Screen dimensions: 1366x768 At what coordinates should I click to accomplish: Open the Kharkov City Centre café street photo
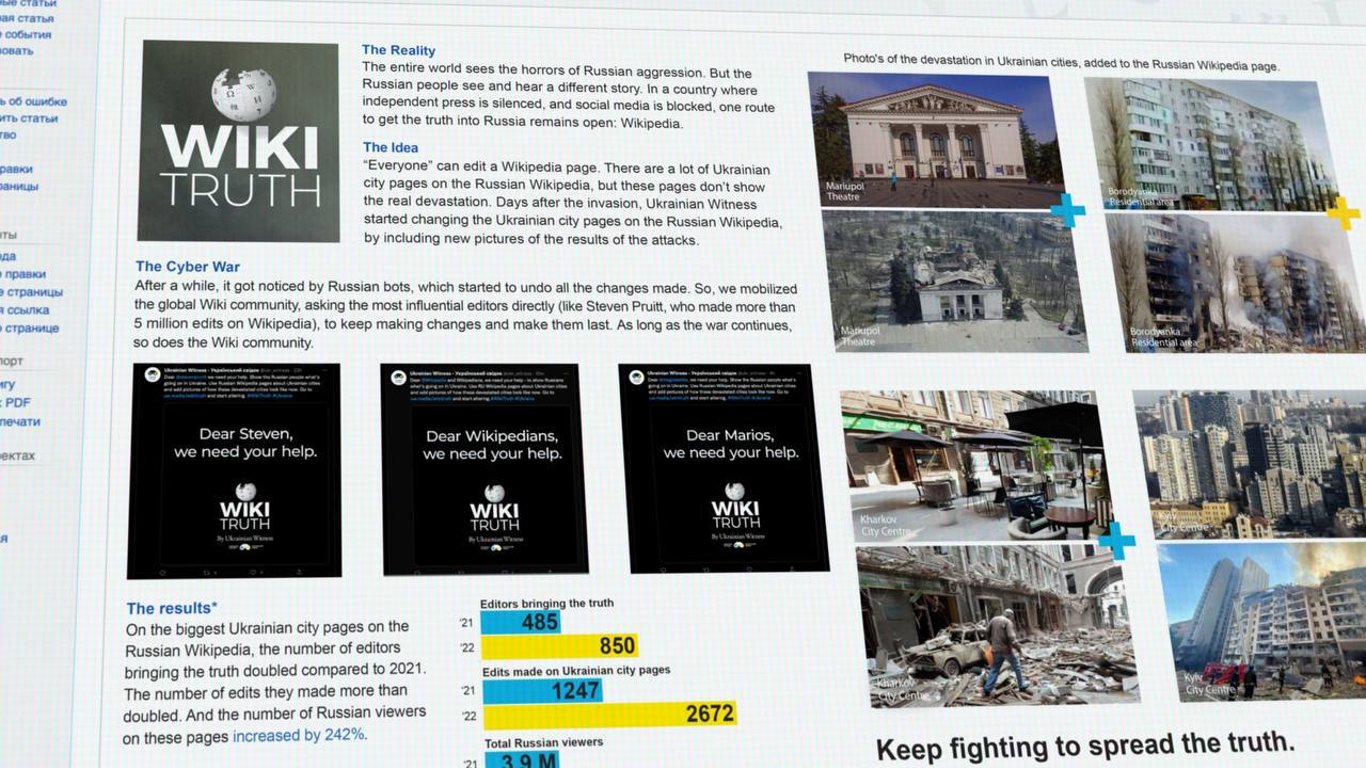tap(976, 466)
